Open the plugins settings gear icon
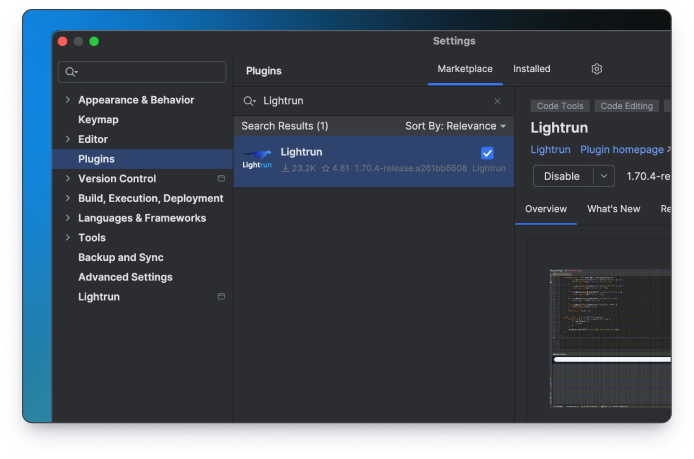Screen dimensions: 694x459 pyautogui.click(x=597, y=69)
